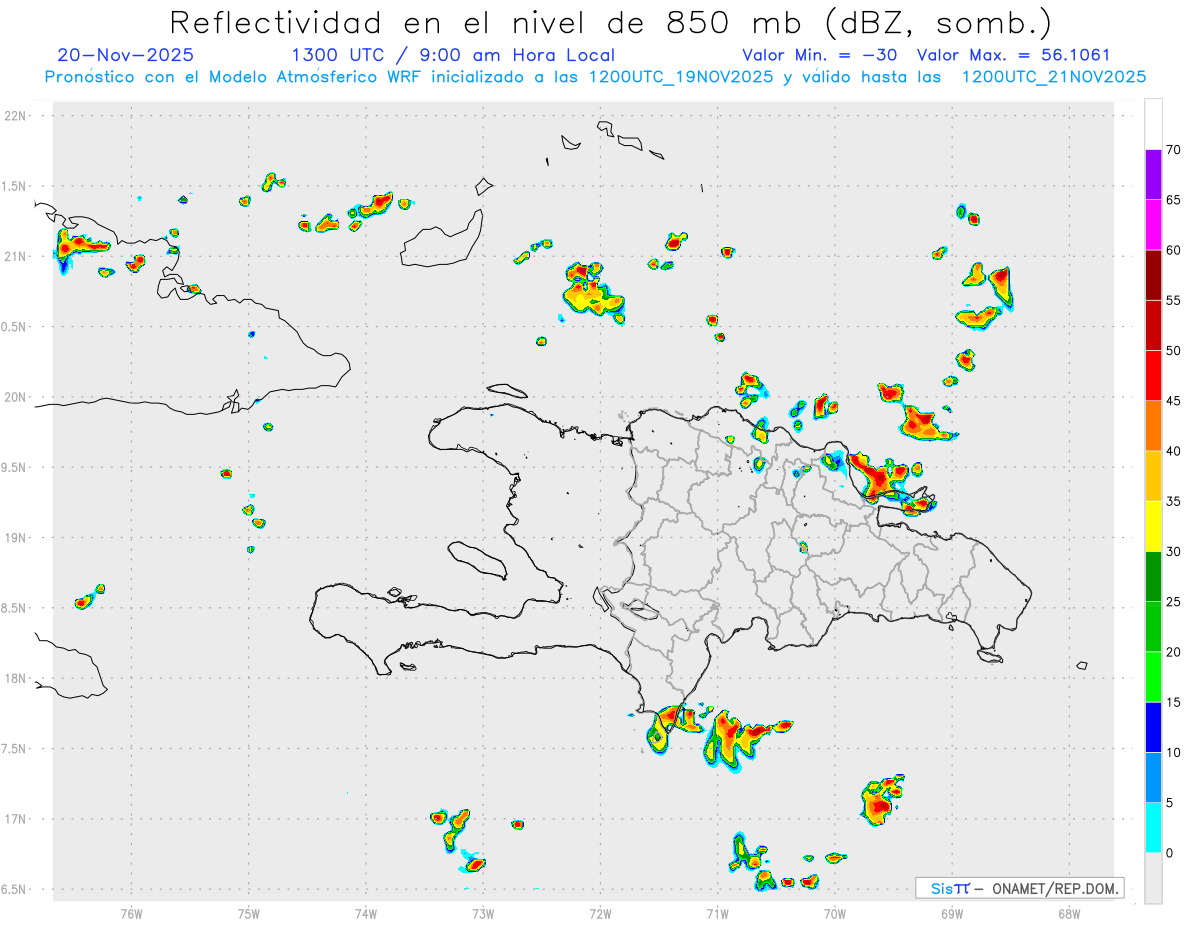Select the colorbar scale number "25"
Viewport: 1200px width, 927px height.
(1173, 602)
